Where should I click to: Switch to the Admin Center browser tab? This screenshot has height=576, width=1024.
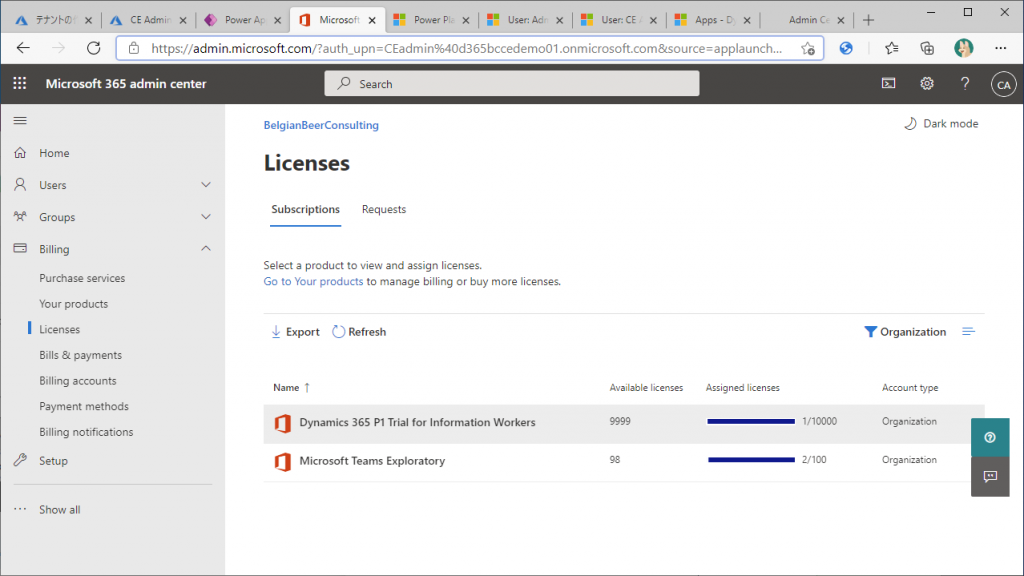(808, 20)
